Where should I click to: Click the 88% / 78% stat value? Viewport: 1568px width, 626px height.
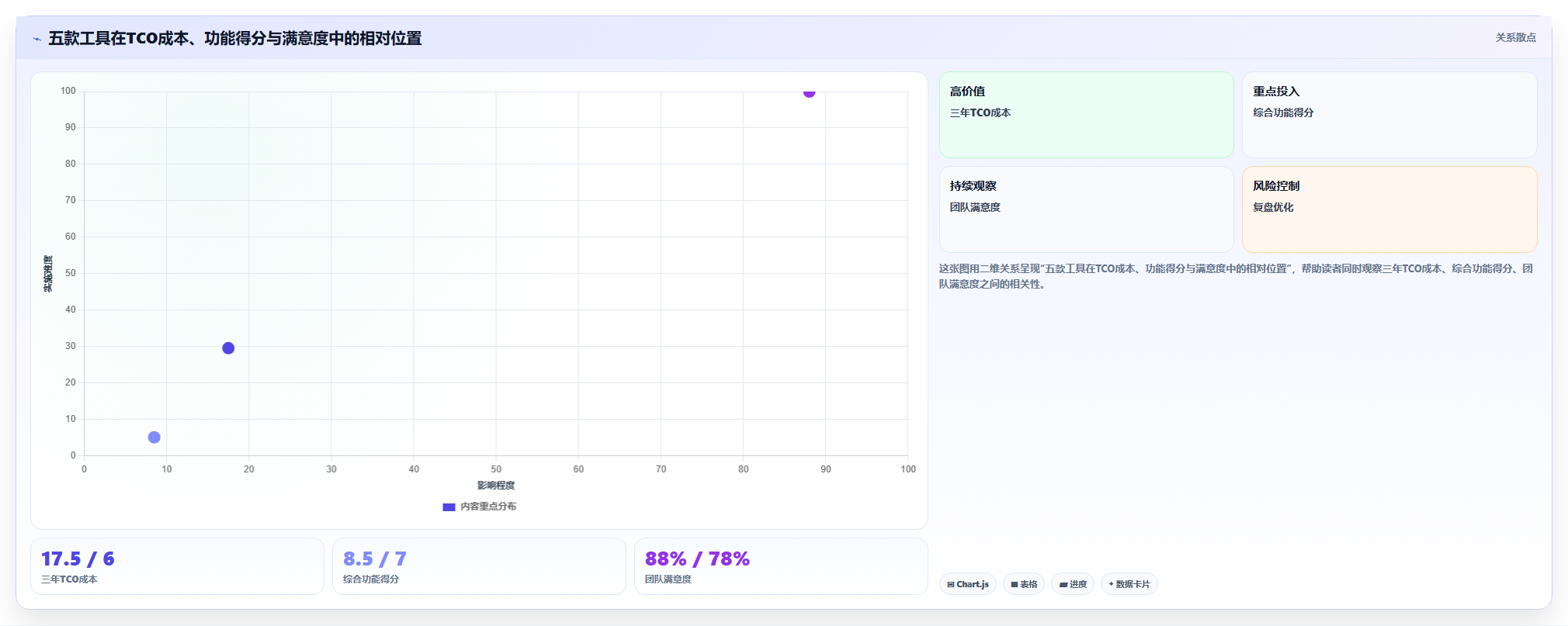click(697, 559)
